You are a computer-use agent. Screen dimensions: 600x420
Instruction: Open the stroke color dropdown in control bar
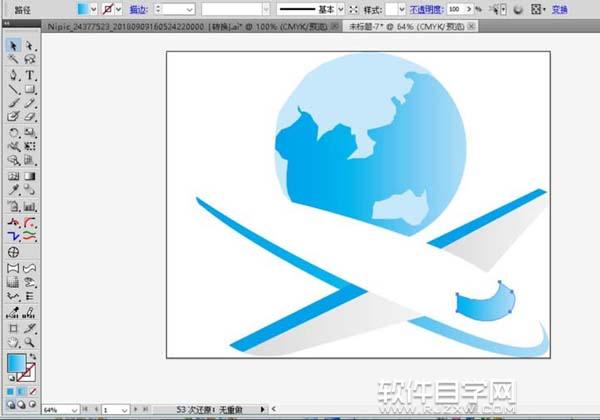coord(118,10)
